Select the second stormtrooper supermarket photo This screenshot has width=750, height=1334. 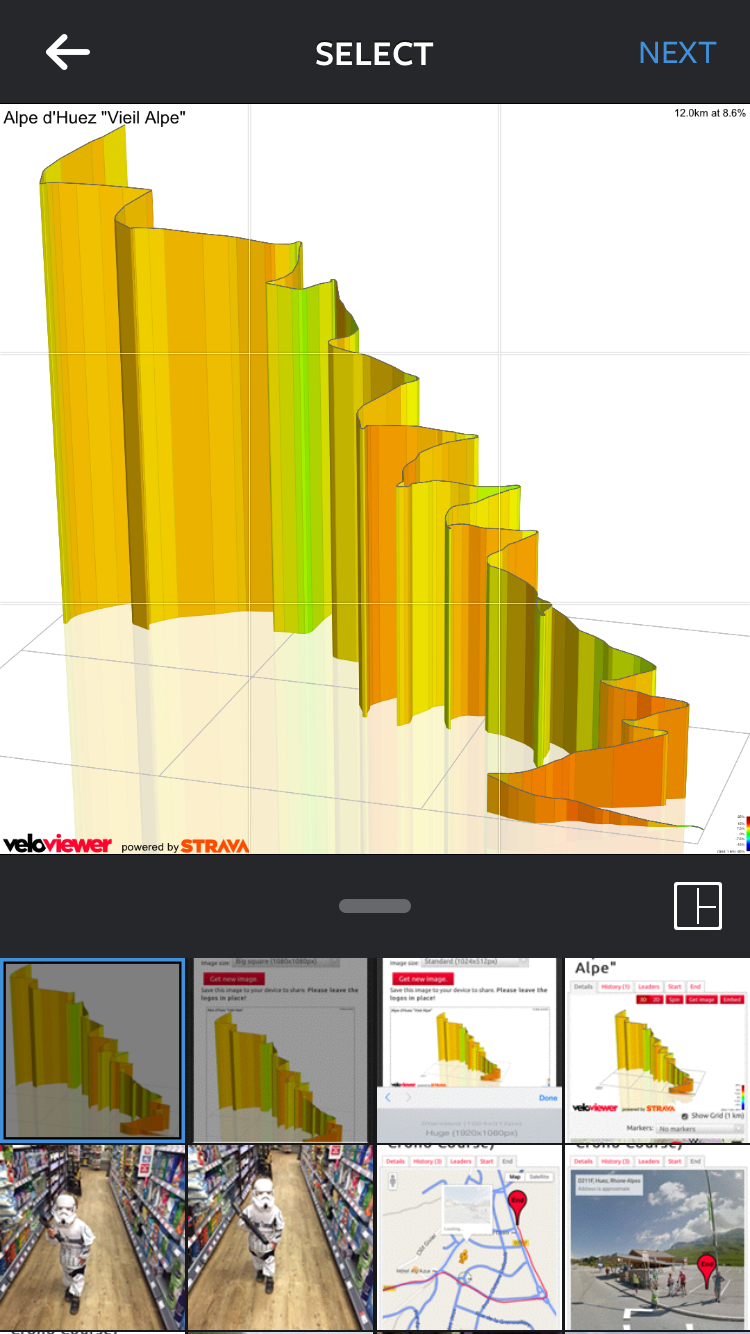pos(280,1238)
